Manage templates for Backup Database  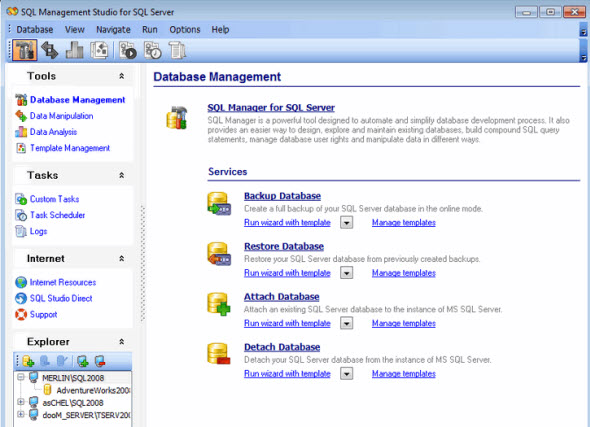coord(404,223)
